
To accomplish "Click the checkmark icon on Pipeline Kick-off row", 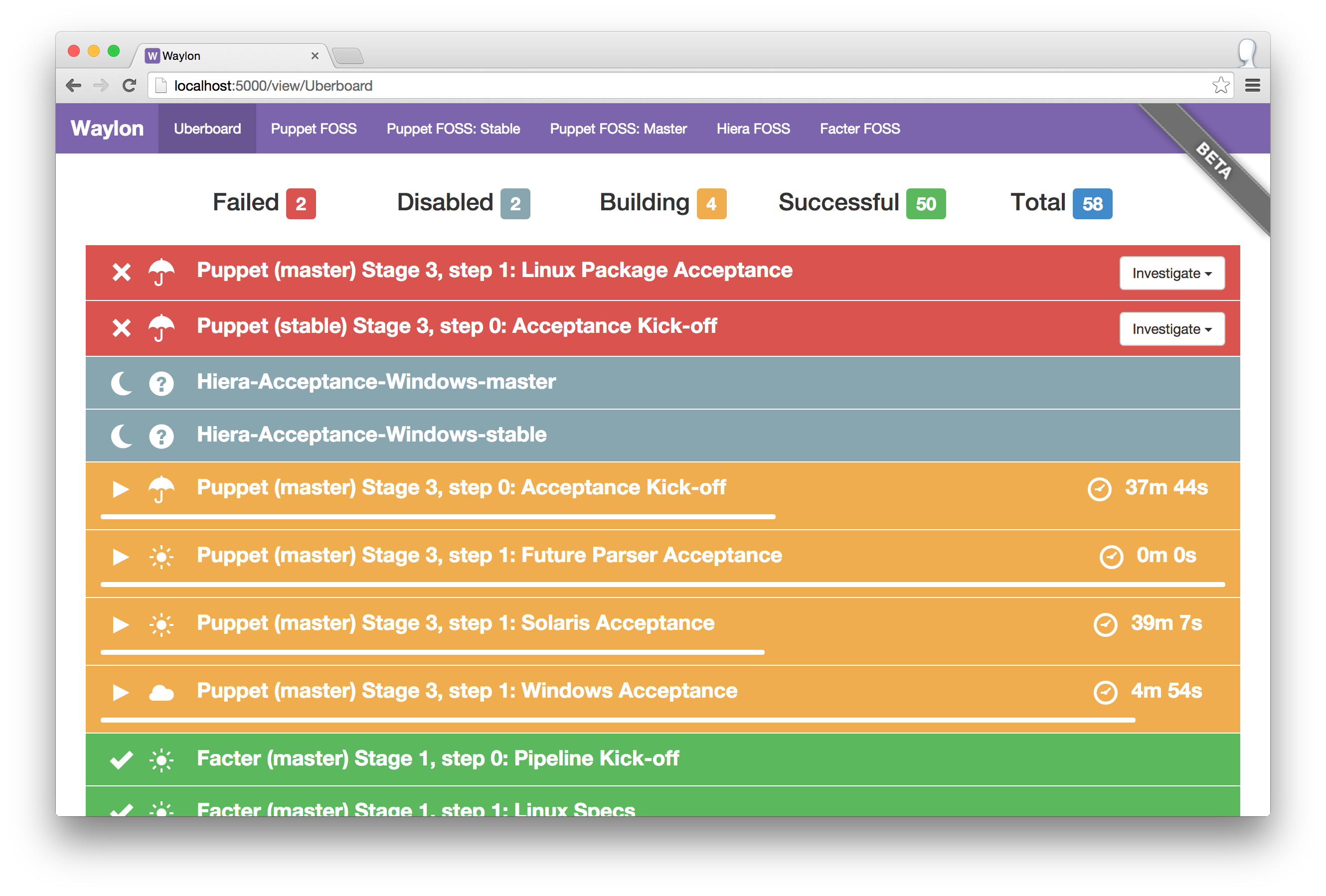I will (x=122, y=759).
